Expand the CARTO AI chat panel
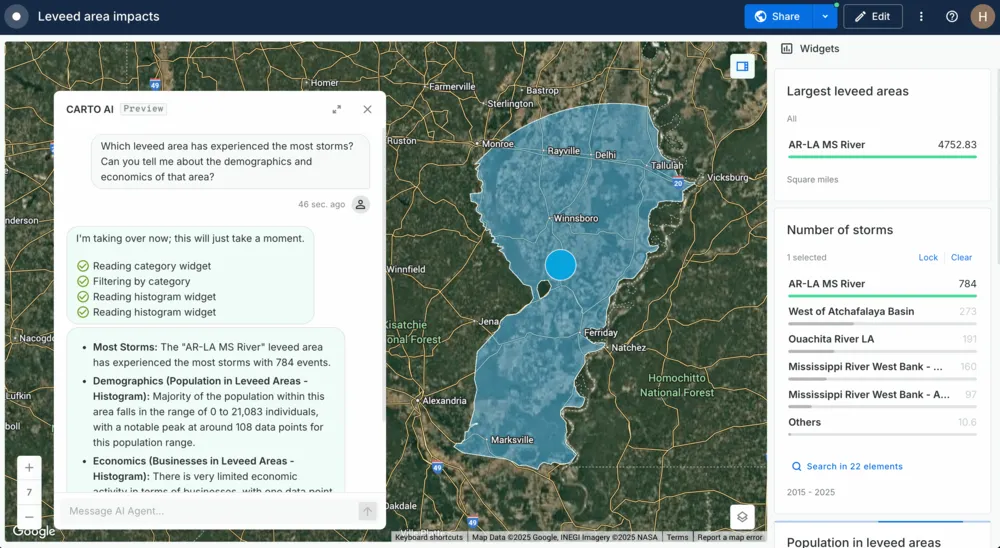The height and width of the screenshot is (548, 1000). click(337, 109)
